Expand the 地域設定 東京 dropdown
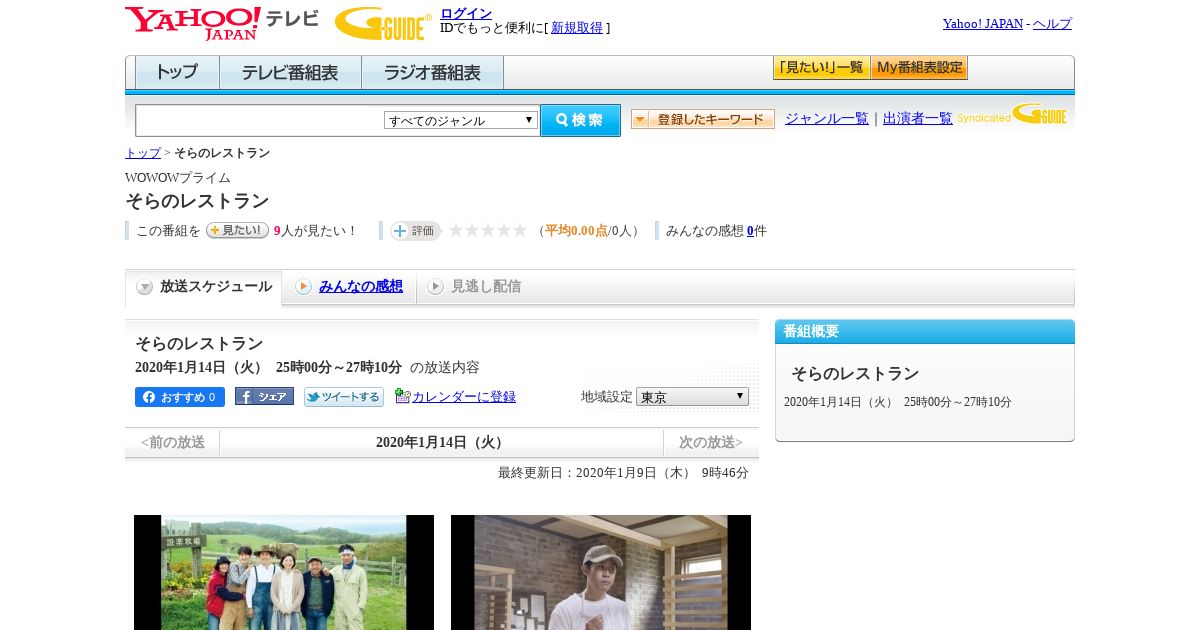This screenshot has width=1200, height=630. [692, 397]
